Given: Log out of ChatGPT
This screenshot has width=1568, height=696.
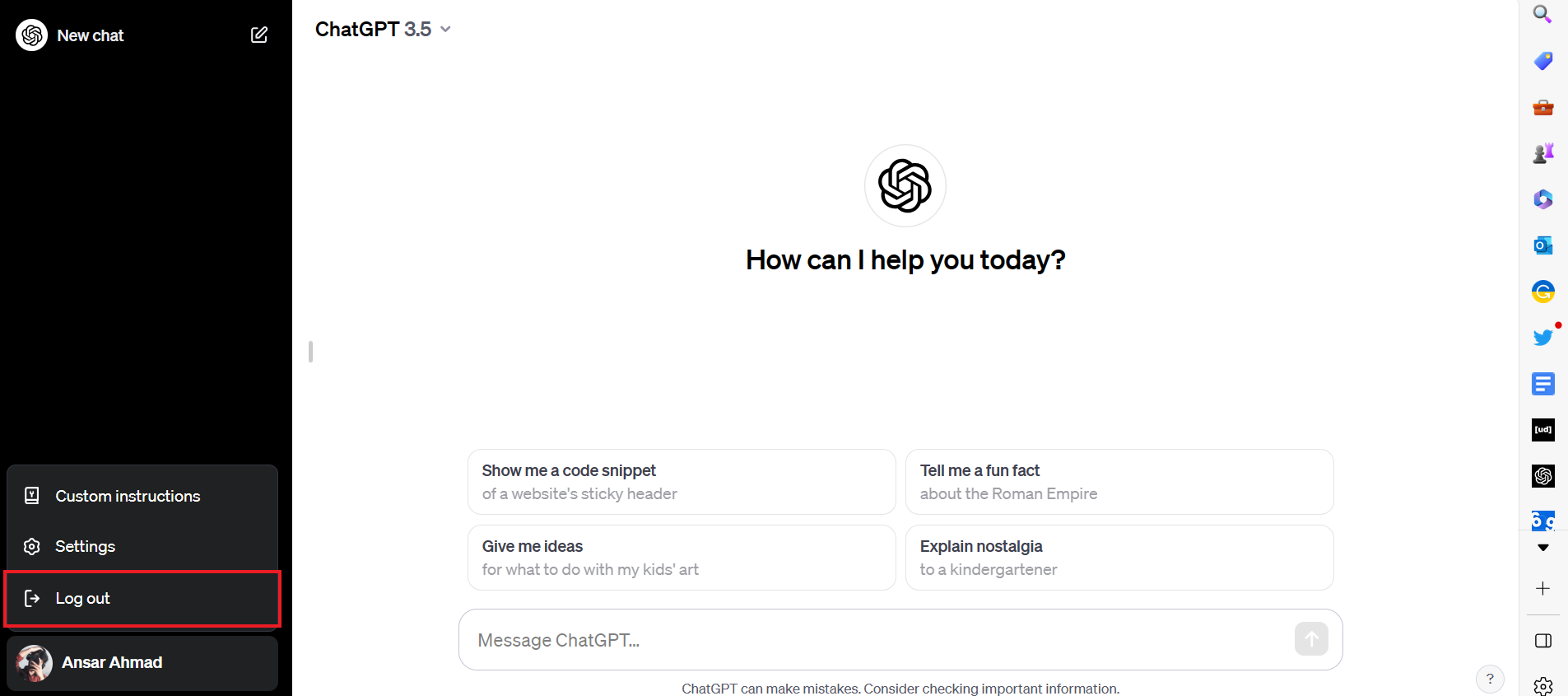Looking at the screenshot, I should 82,598.
